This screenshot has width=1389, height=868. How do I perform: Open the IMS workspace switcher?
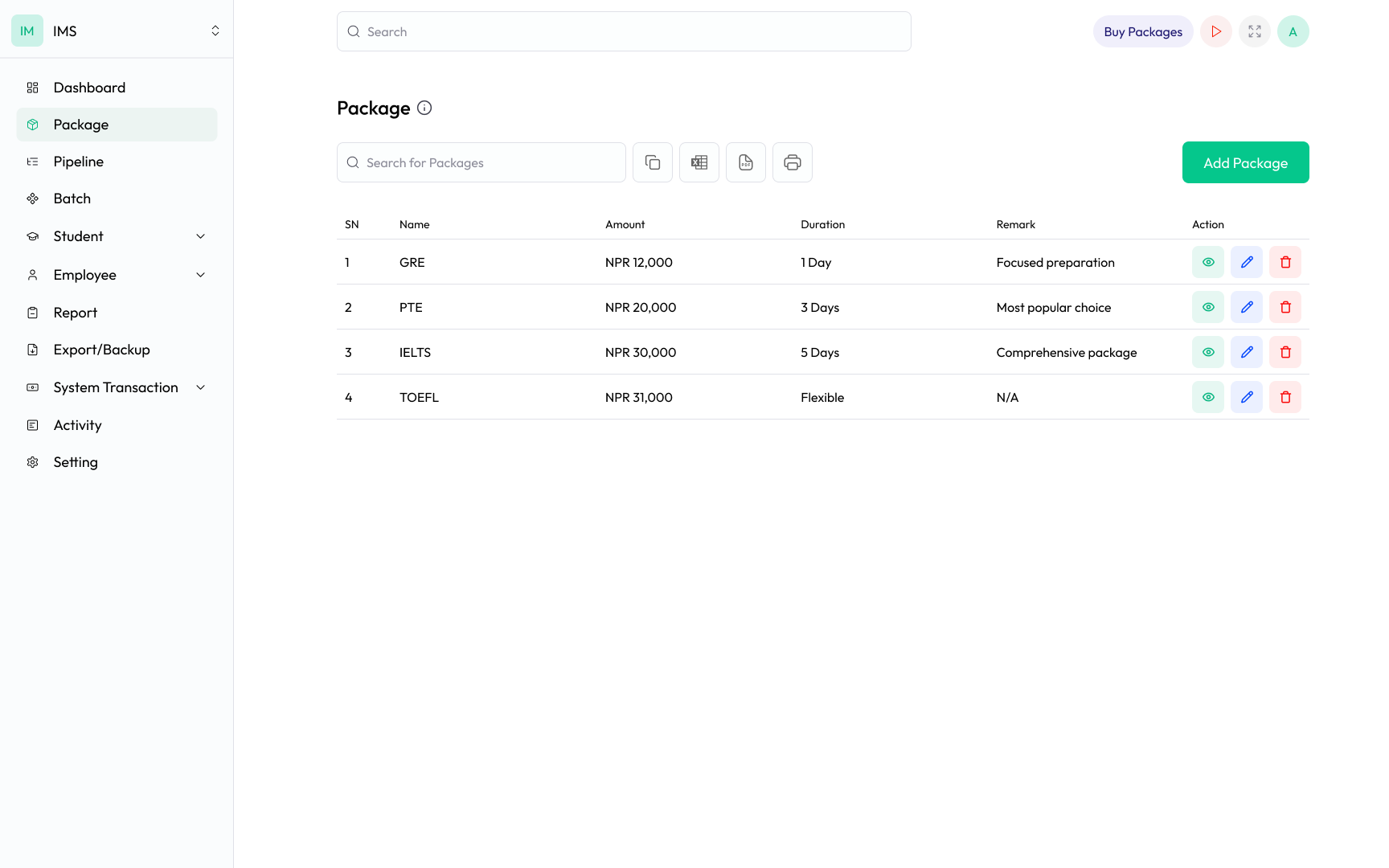coord(215,31)
